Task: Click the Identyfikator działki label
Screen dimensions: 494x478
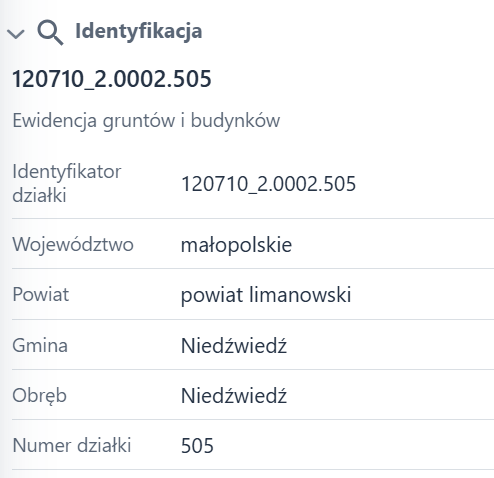Action: point(67,183)
